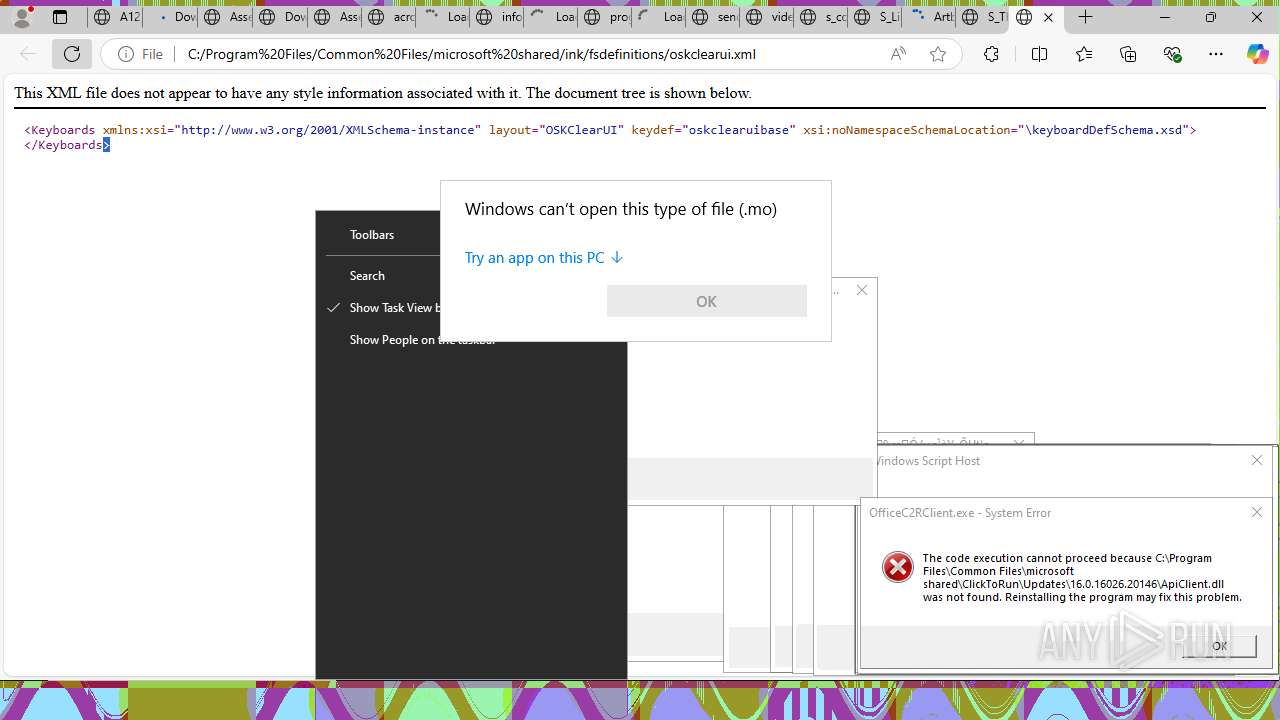1280x720 pixels.
Task: Click the address bar URL field
Action: click(x=530, y=54)
